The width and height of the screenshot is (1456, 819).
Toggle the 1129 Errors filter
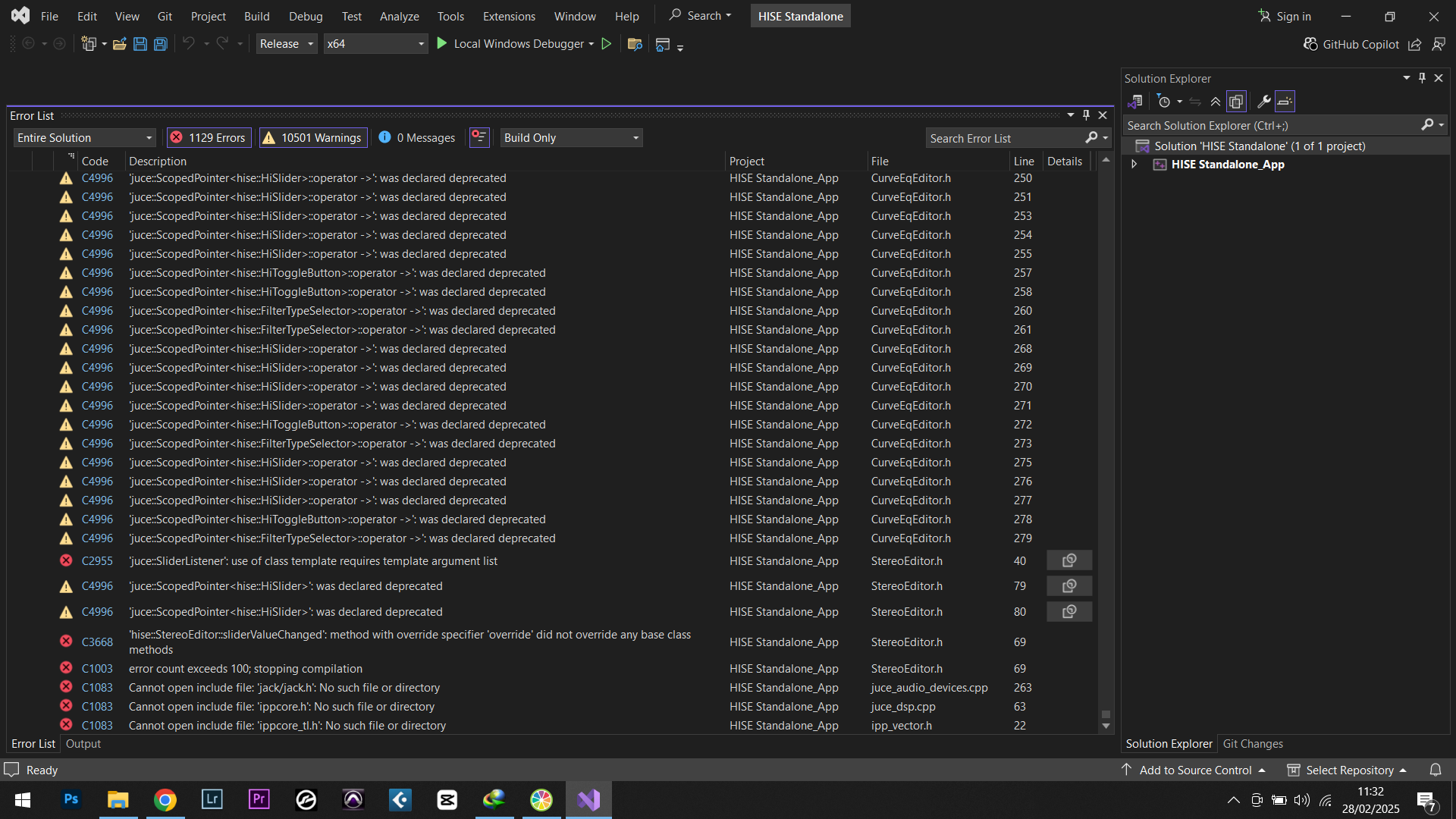click(x=209, y=137)
